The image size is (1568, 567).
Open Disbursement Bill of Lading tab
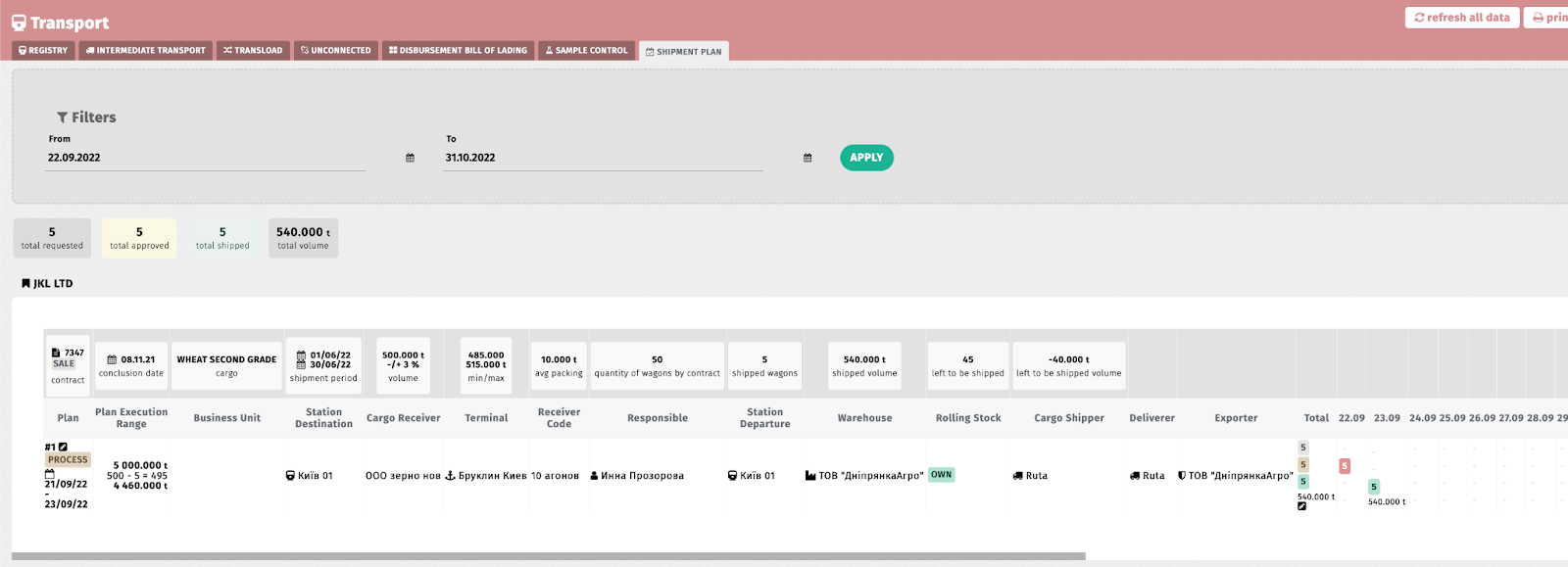pyautogui.click(x=458, y=50)
